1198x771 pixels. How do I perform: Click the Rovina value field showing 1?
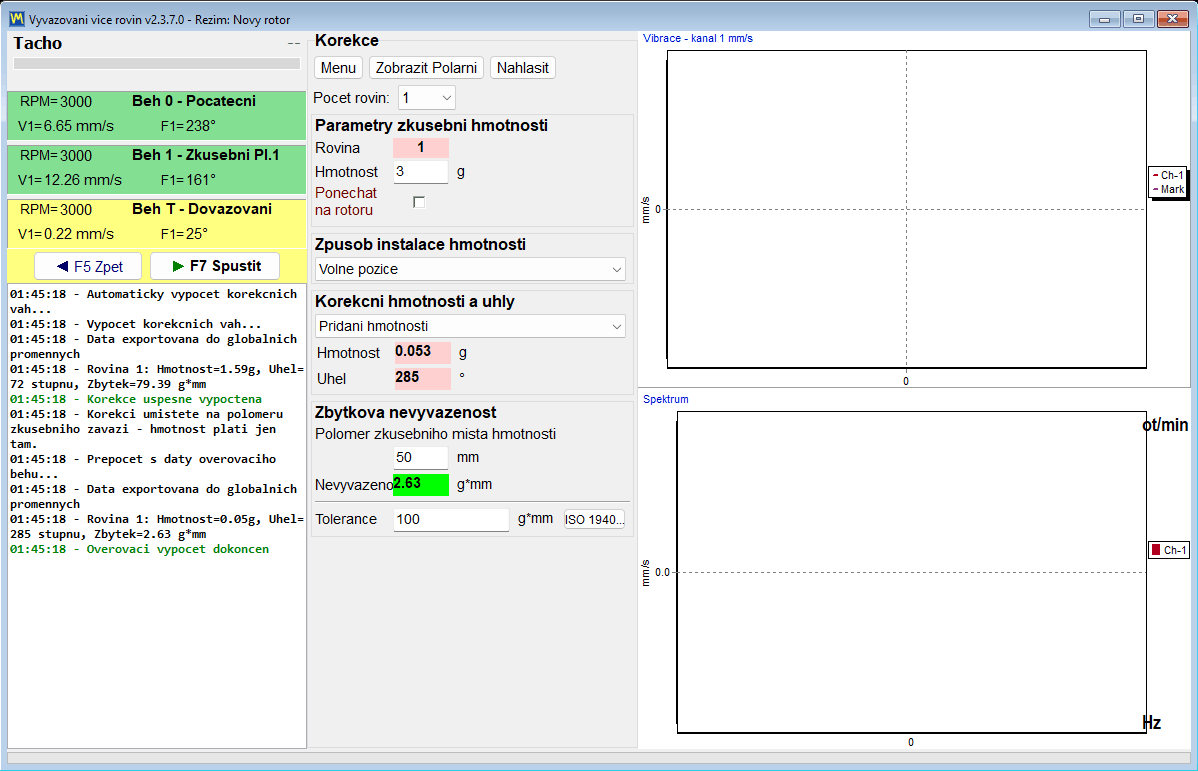point(420,147)
